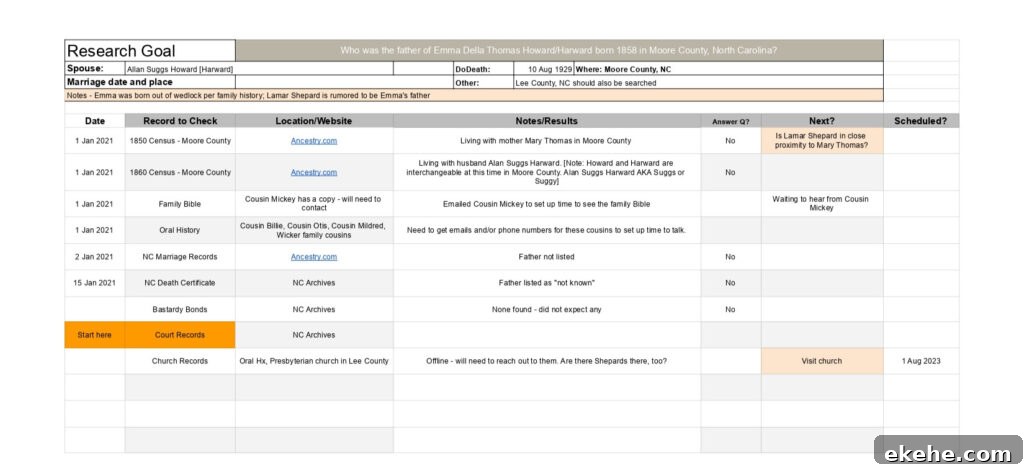Screen dimensions: 1024x469
Task: Select the Lee County should also be searched cell
Action: [x=698, y=82]
